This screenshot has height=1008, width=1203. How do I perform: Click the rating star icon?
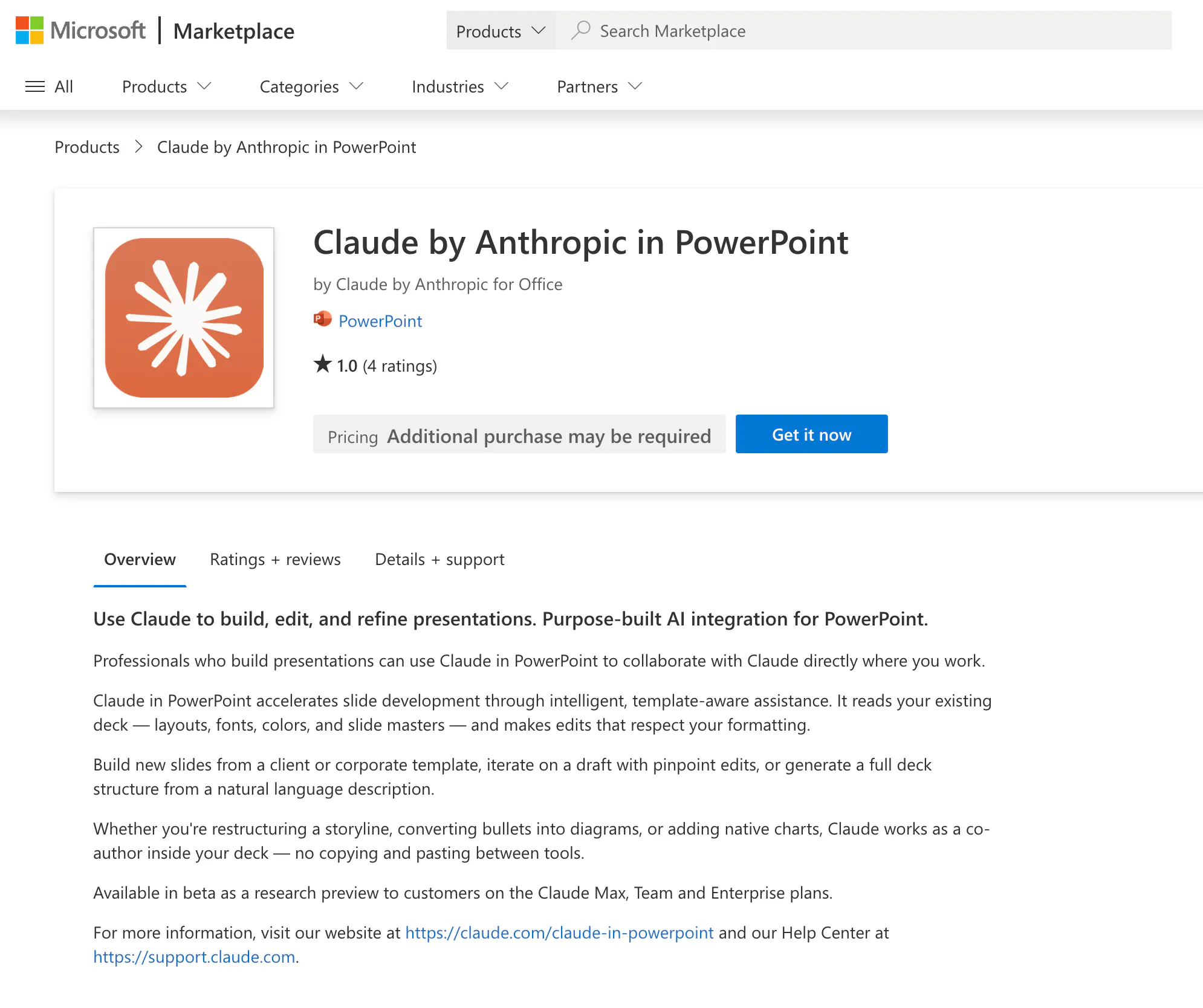(x=323, y=364)
